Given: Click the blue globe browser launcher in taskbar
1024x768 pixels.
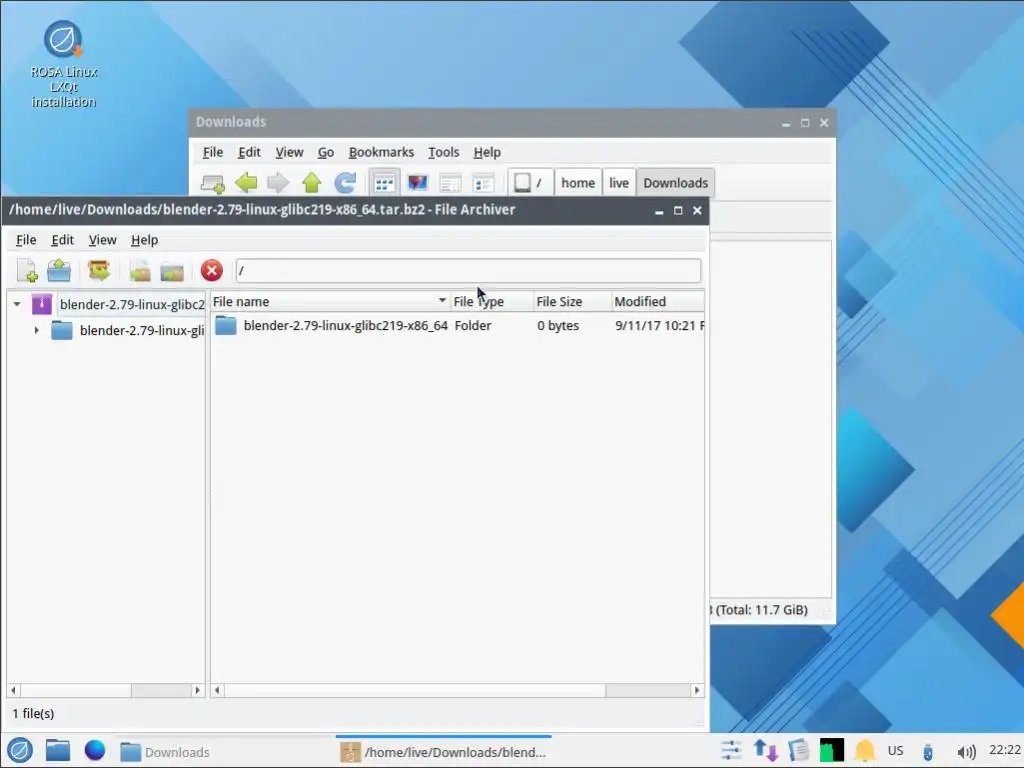Looking at the screenshot, I should tap(95, 750).
